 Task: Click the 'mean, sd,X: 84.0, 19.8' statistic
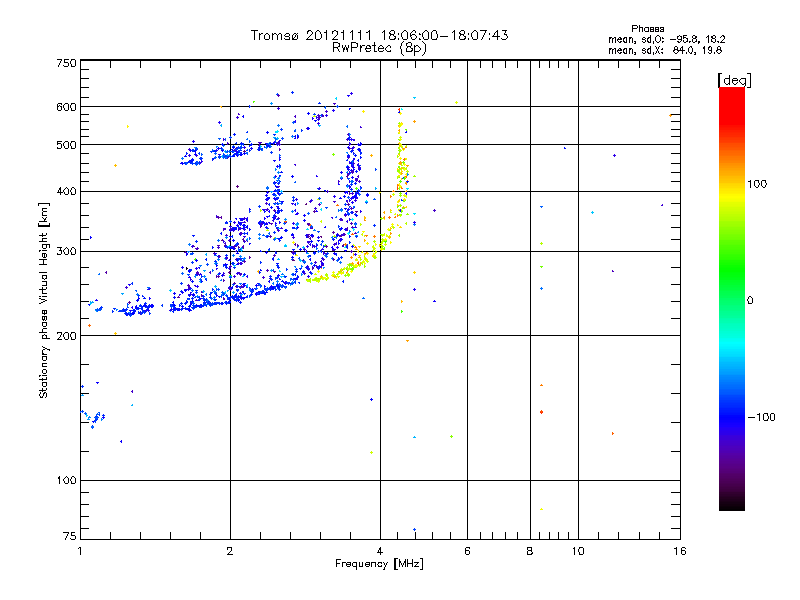(665, 51)
